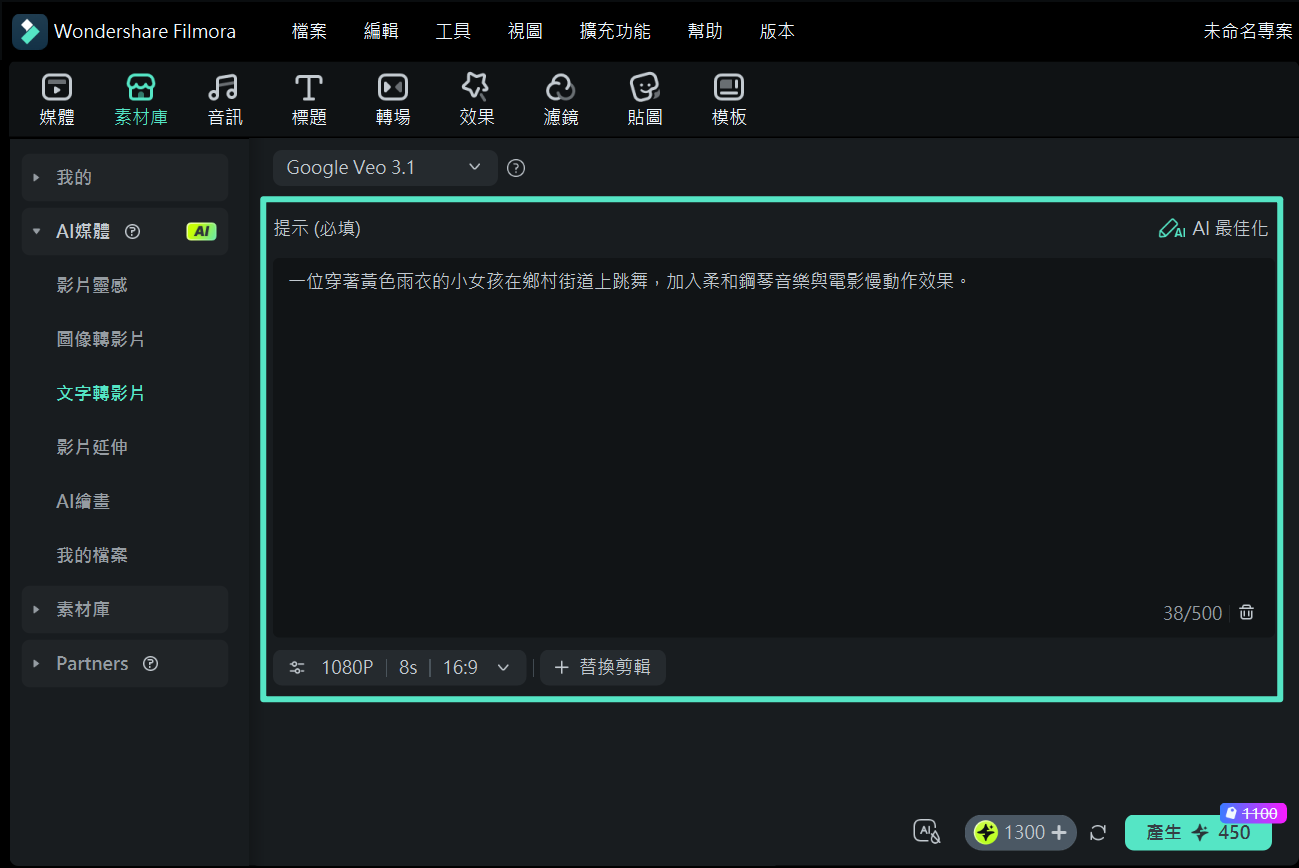
Task: Click the AI writing icon near the bottom
Action: point(926,832)
